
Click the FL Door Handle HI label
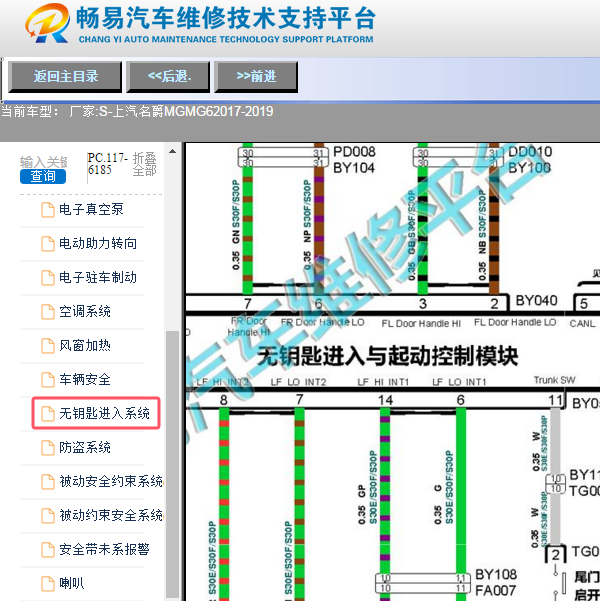point(421,324)
